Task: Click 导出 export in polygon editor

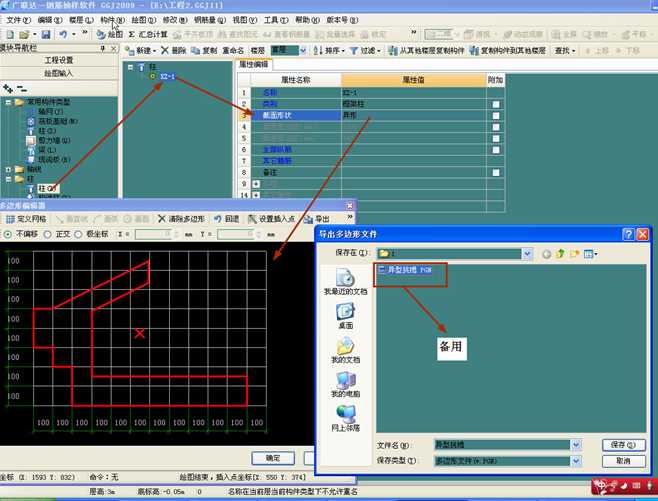Action: [x=317, y=219]
